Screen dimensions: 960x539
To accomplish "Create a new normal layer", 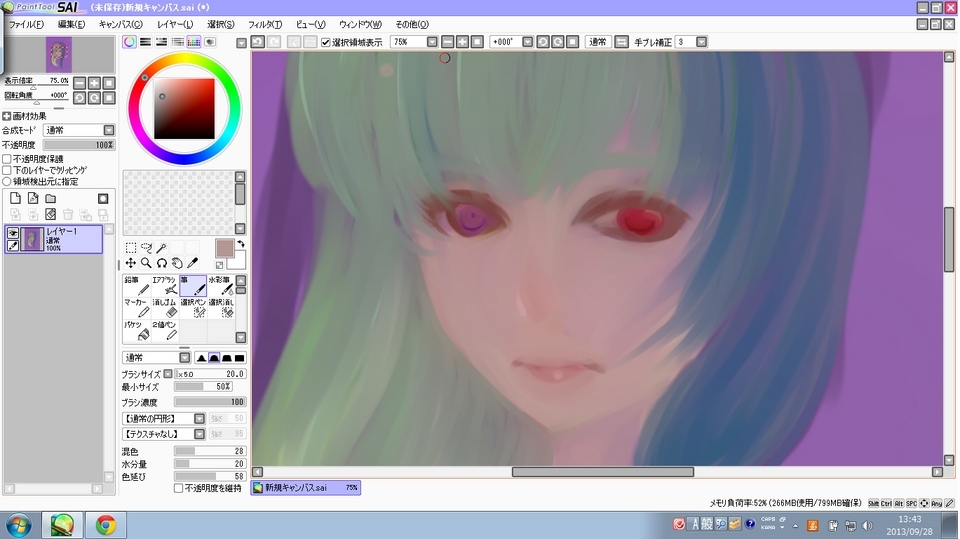I will click(15, 198).
